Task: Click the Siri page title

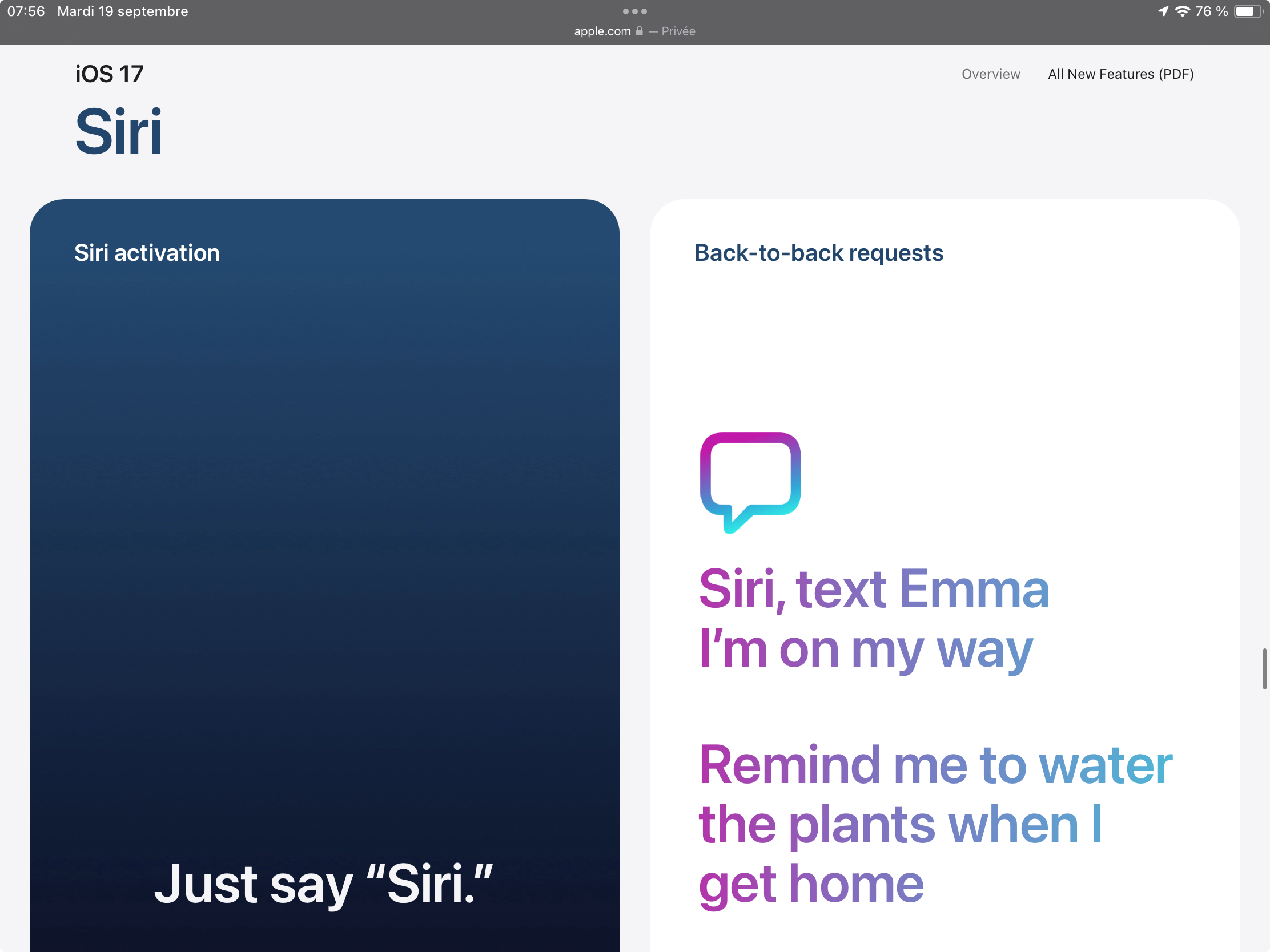Action: click(x=119, y=132)
